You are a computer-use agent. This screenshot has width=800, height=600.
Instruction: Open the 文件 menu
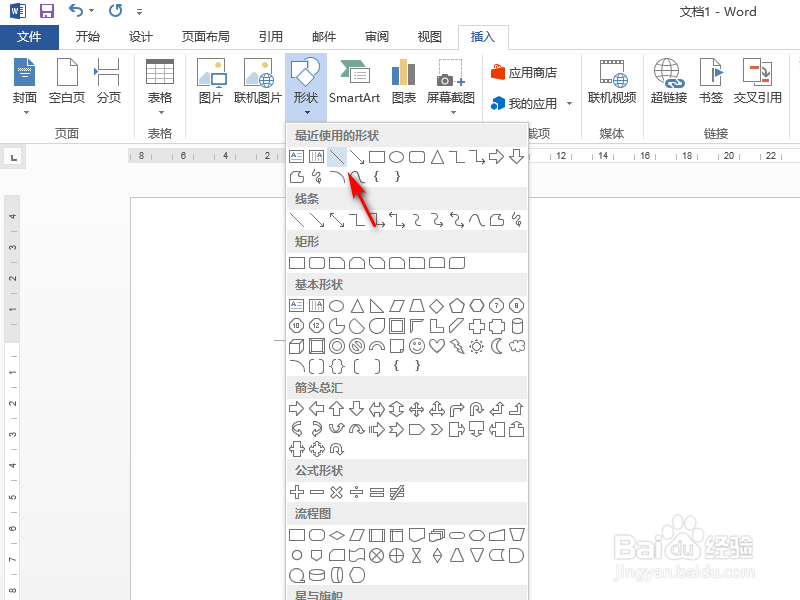tap(30, 36)
